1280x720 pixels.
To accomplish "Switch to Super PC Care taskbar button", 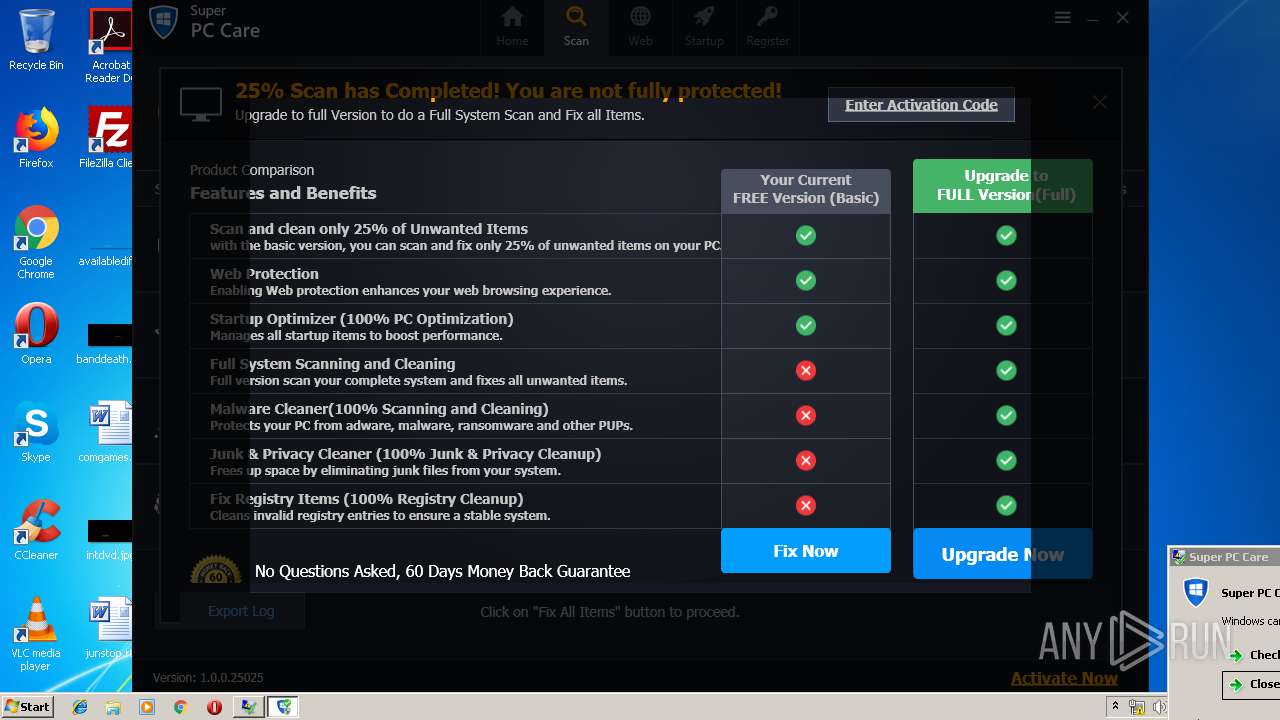I will point(285,707).
